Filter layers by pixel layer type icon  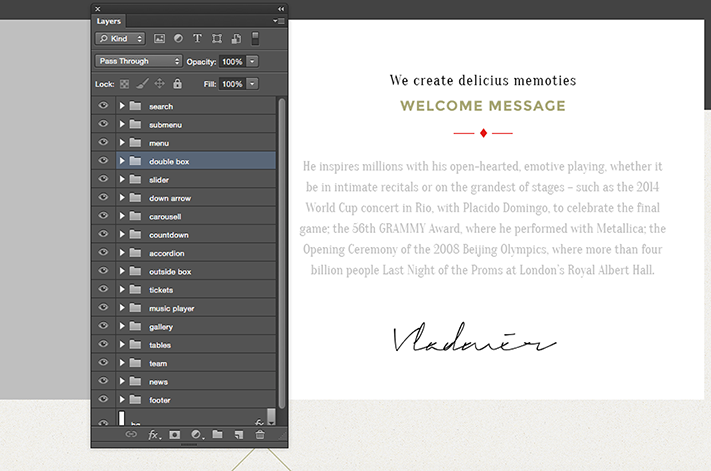(x=159, y=39)
